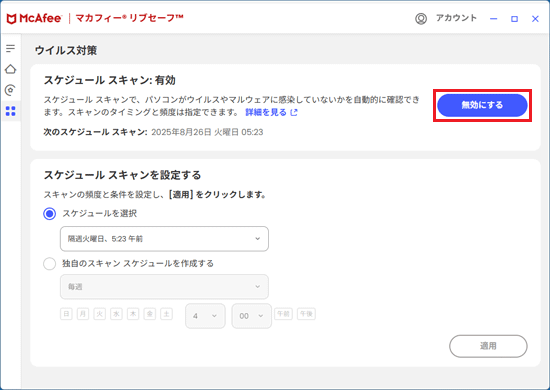
Task: Click the スケジュール スキャンを設定する heading
Action: (122, 175)
